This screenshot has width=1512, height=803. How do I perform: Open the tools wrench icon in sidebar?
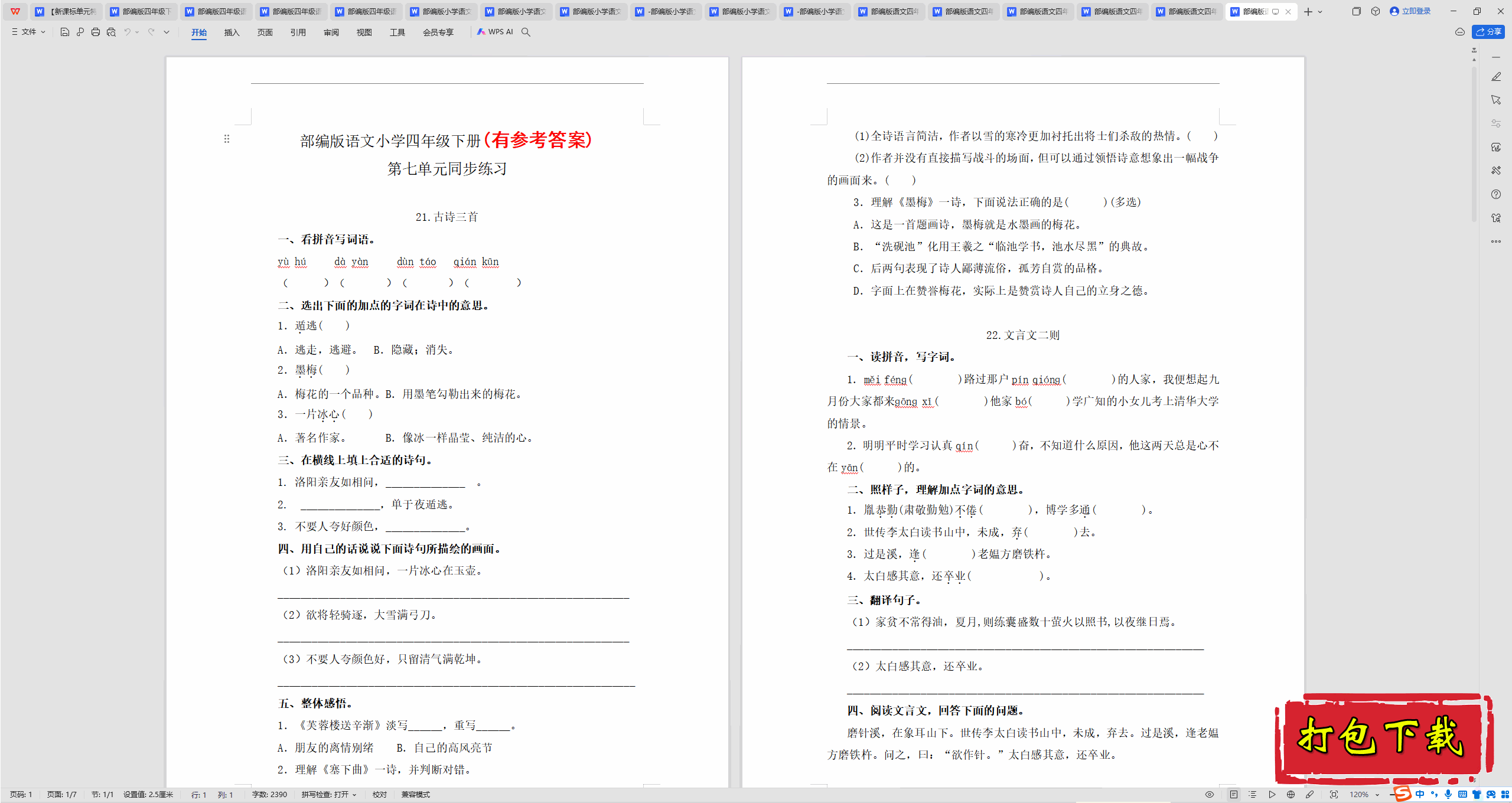[x=1496, y=171]
